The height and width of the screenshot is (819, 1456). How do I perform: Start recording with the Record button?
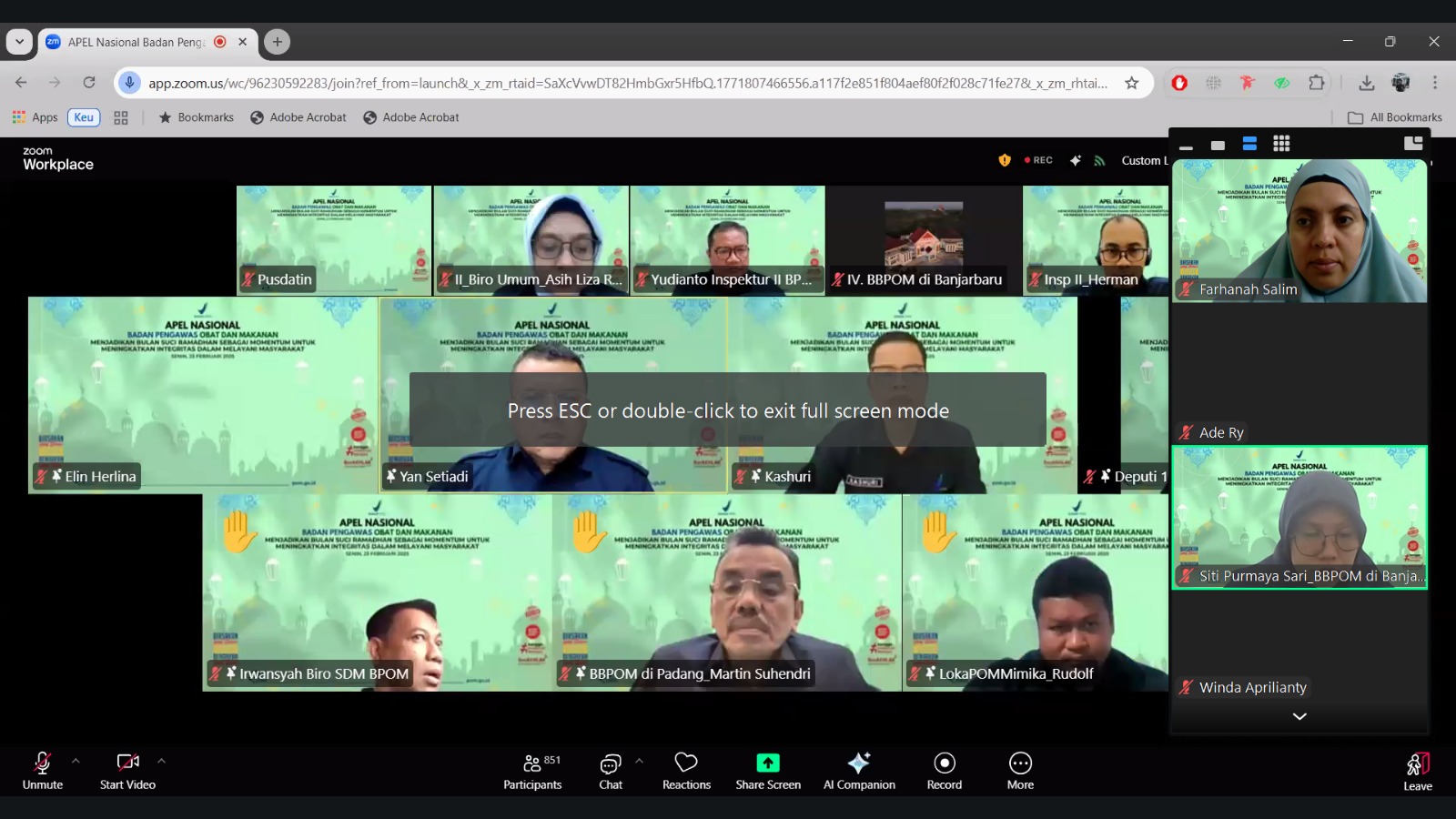click(x=944, y=771)
